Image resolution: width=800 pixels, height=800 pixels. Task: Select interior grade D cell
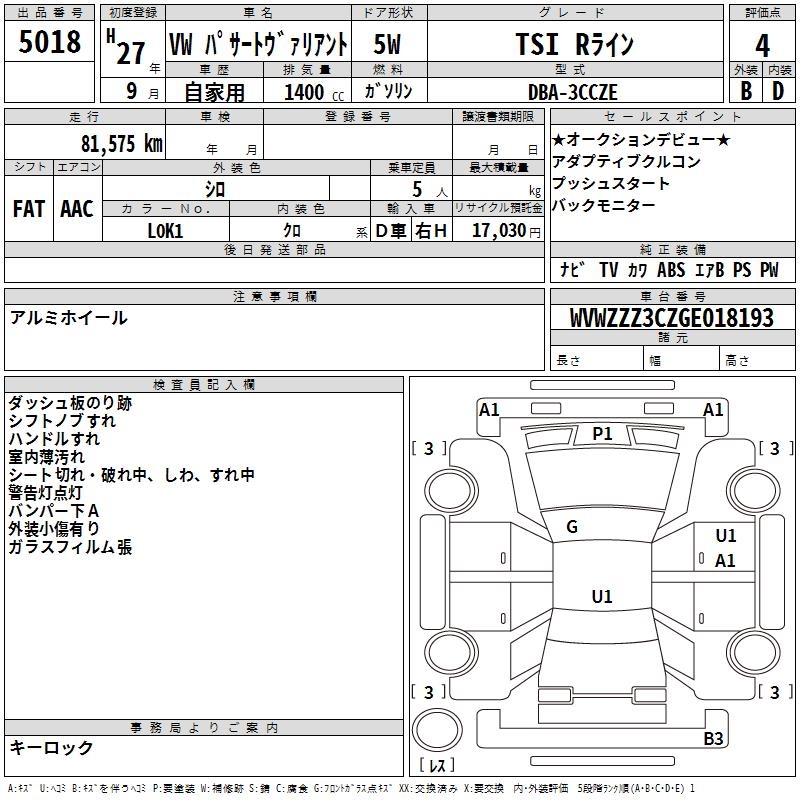point(778,90)
